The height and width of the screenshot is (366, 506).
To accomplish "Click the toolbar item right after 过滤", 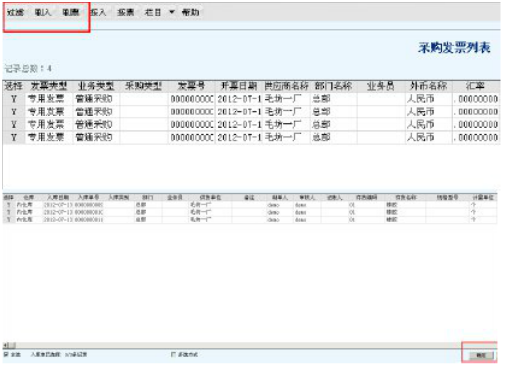I will click(43, 12).
